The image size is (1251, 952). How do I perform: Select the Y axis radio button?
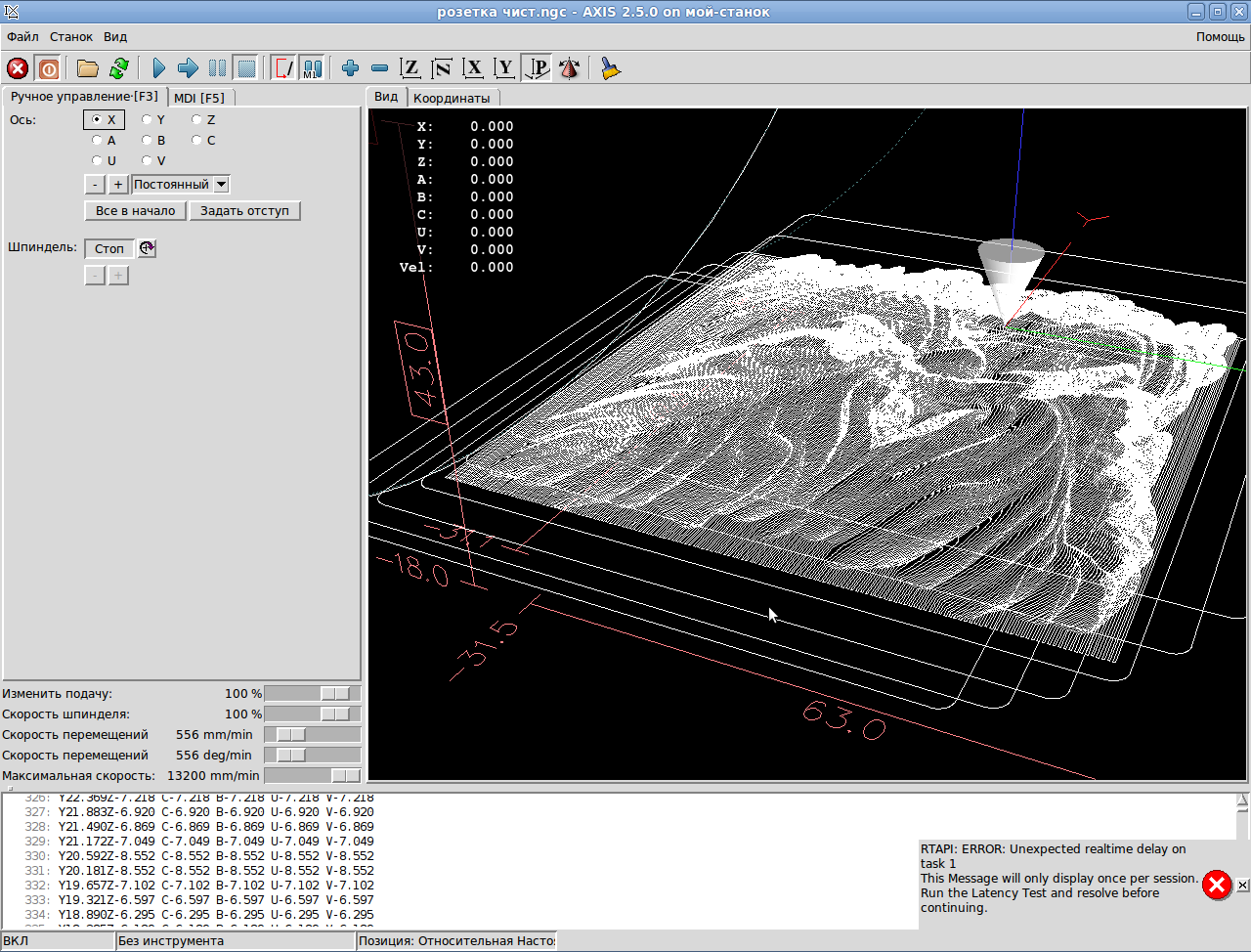[147, 119]
